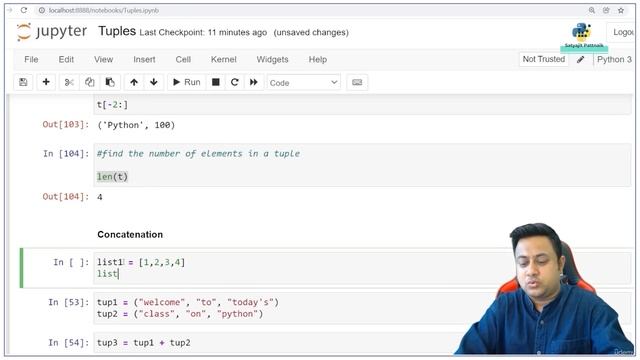Click the Not Trusted button

[544, 59]
